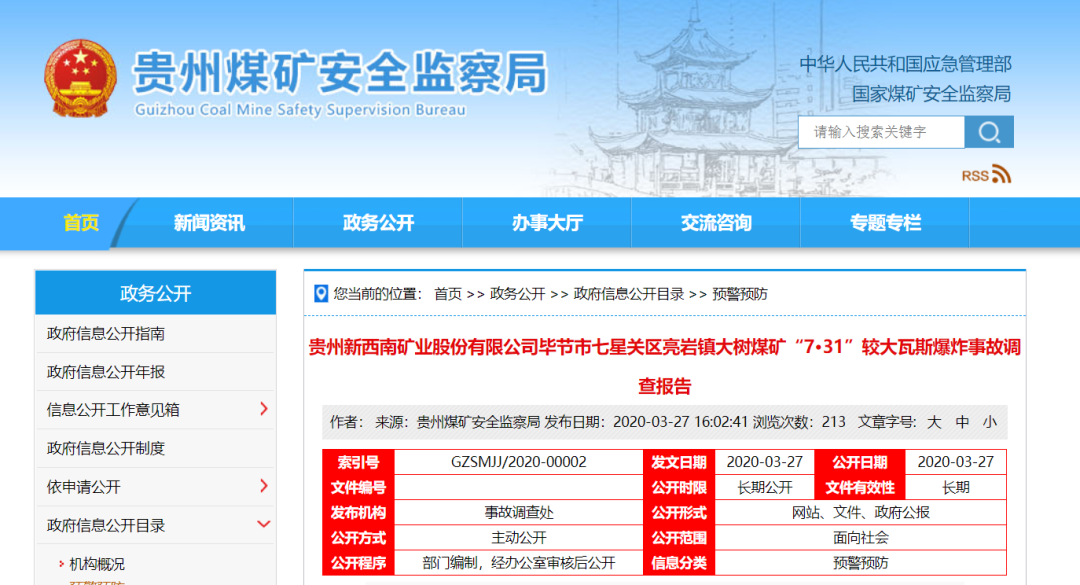This screenshot has height=585, width=1080.
Task: Click the 文件有效性 table header cell
Action: click(x=860, y=487)
